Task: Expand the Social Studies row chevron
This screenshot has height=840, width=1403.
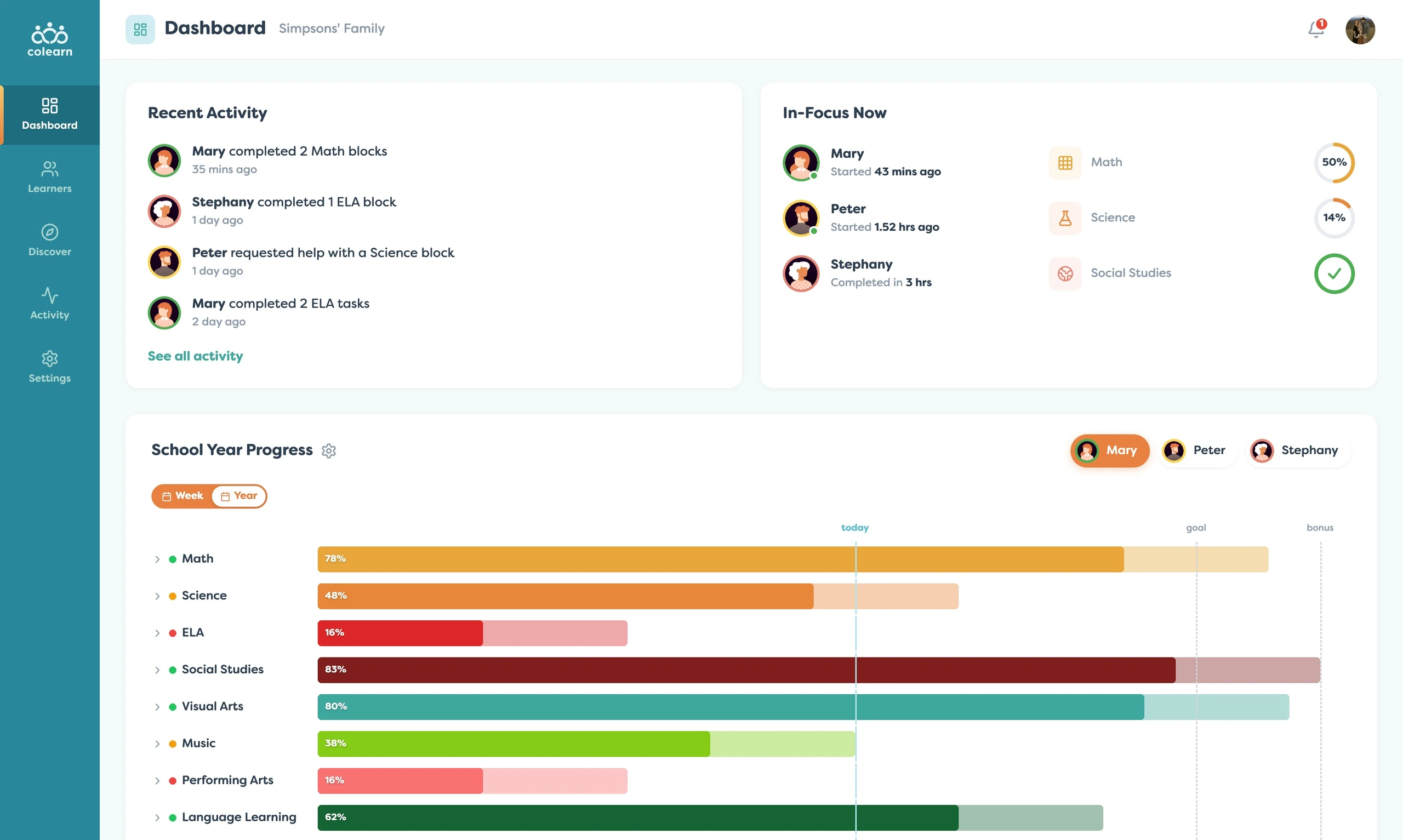Action: (157, 670)
